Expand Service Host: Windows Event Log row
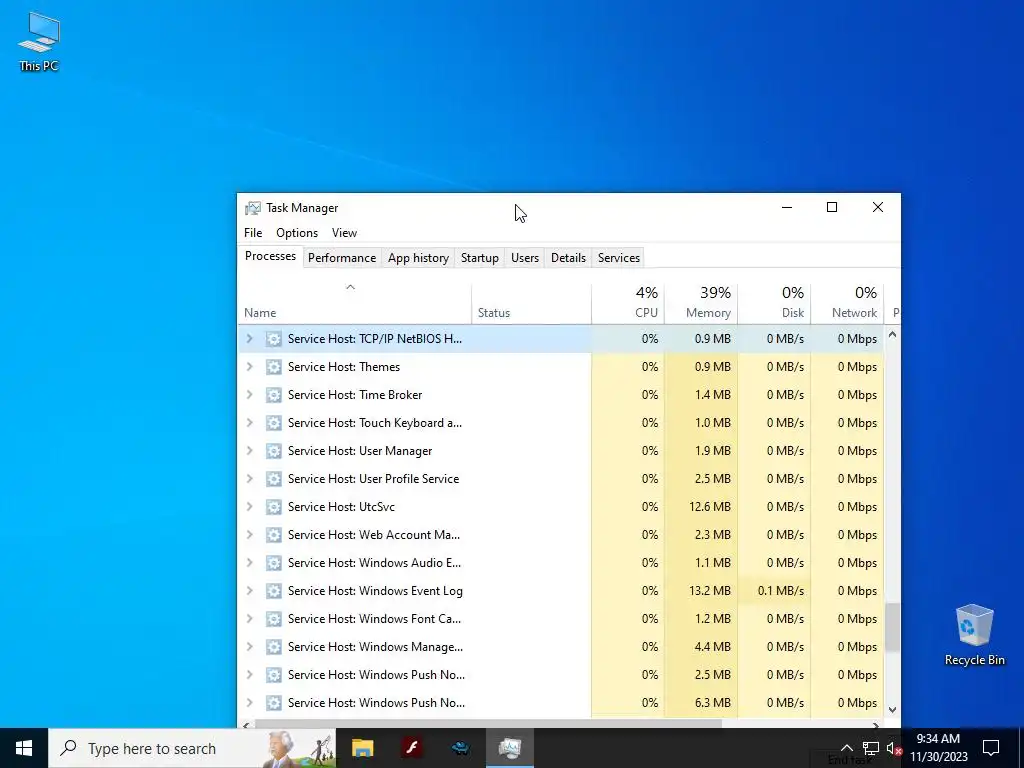The height and width of the screenshot is (768, 1024). (x=249, y=590)
